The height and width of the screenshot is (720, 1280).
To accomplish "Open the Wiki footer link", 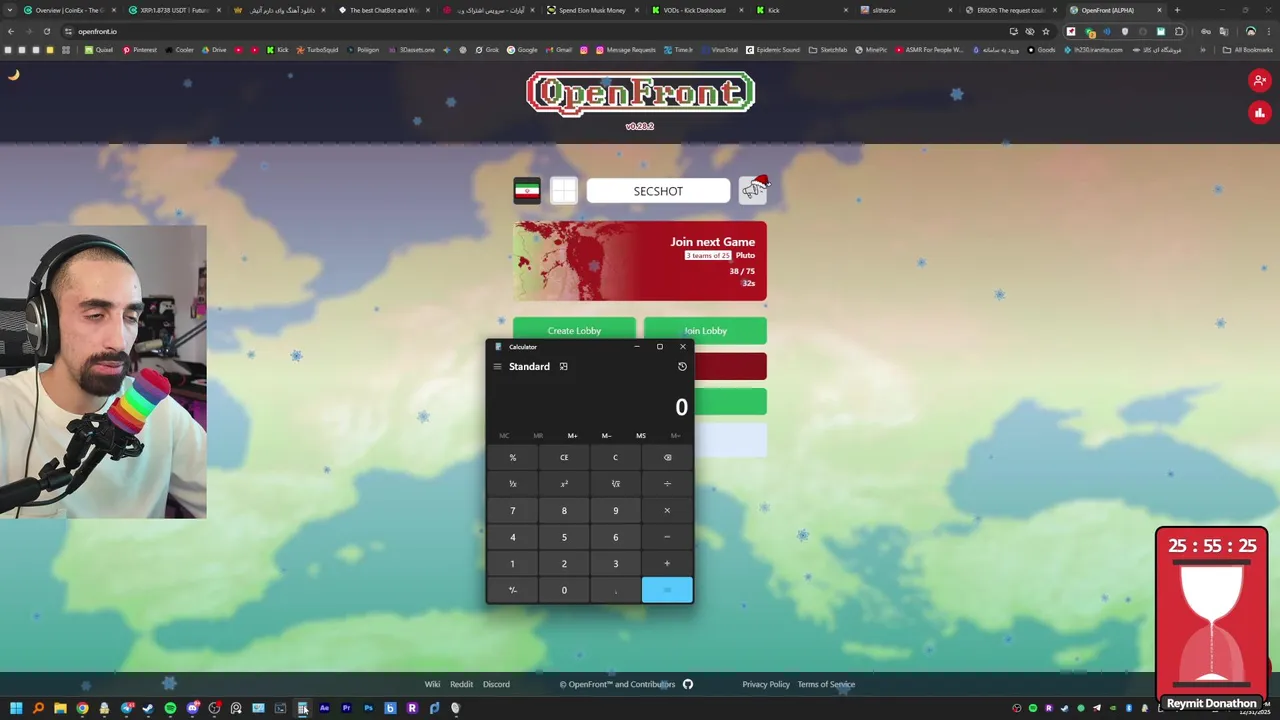I will click(x=432, y=684).
